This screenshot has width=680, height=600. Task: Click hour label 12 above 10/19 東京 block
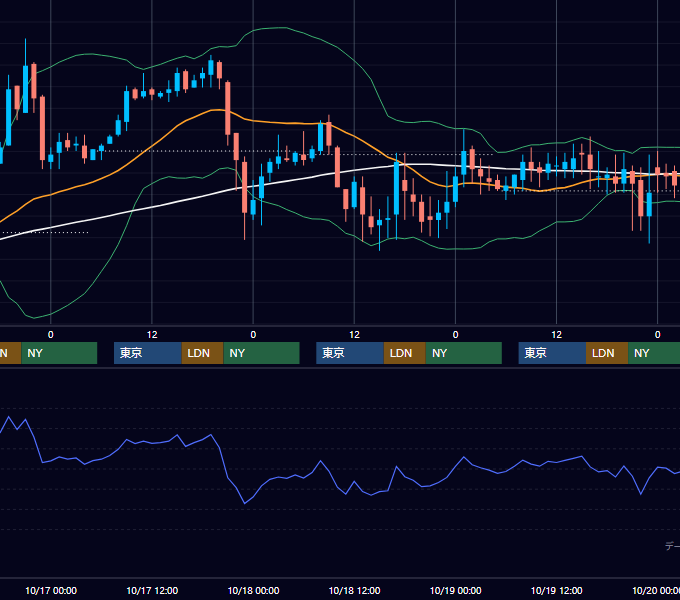click(x=556, y=335)
